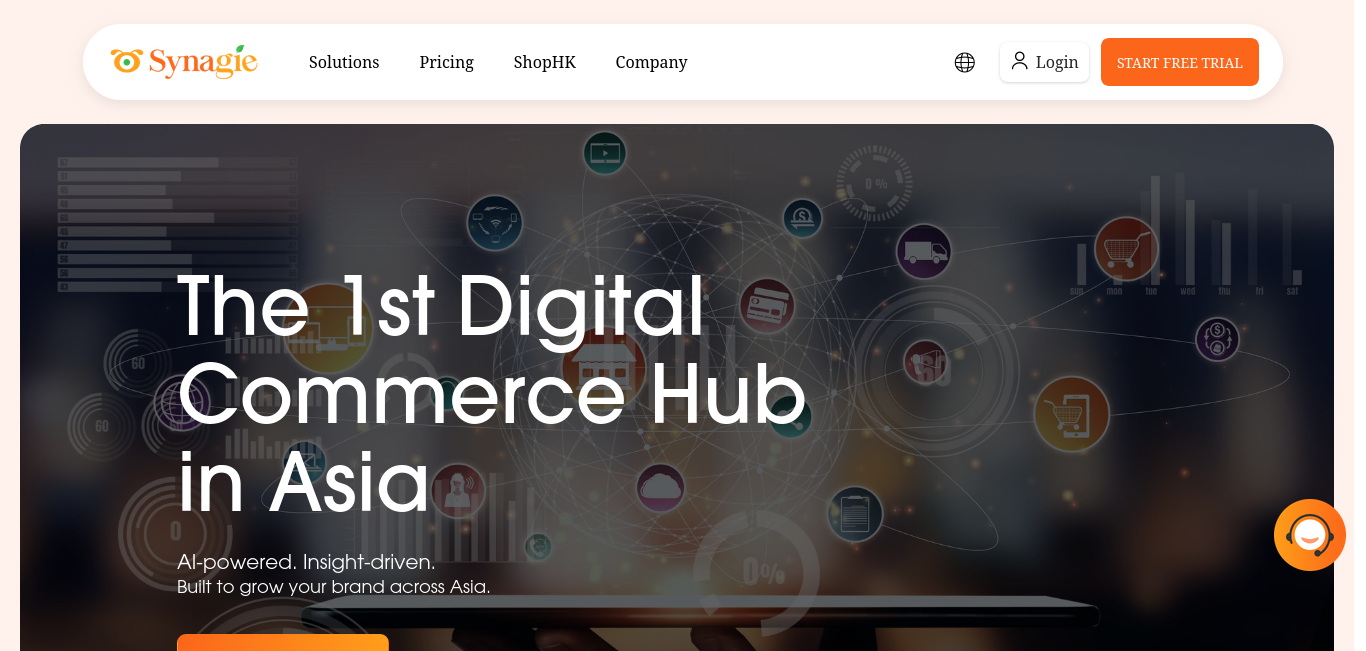
Task: Click the credit card icon in hero
Action: coord(767,306)
